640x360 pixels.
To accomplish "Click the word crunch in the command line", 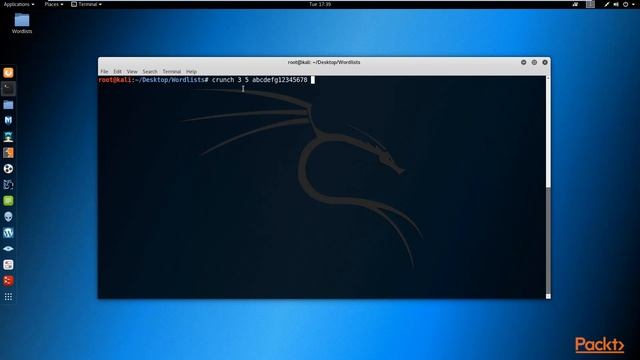I will (x=223, y=80).
